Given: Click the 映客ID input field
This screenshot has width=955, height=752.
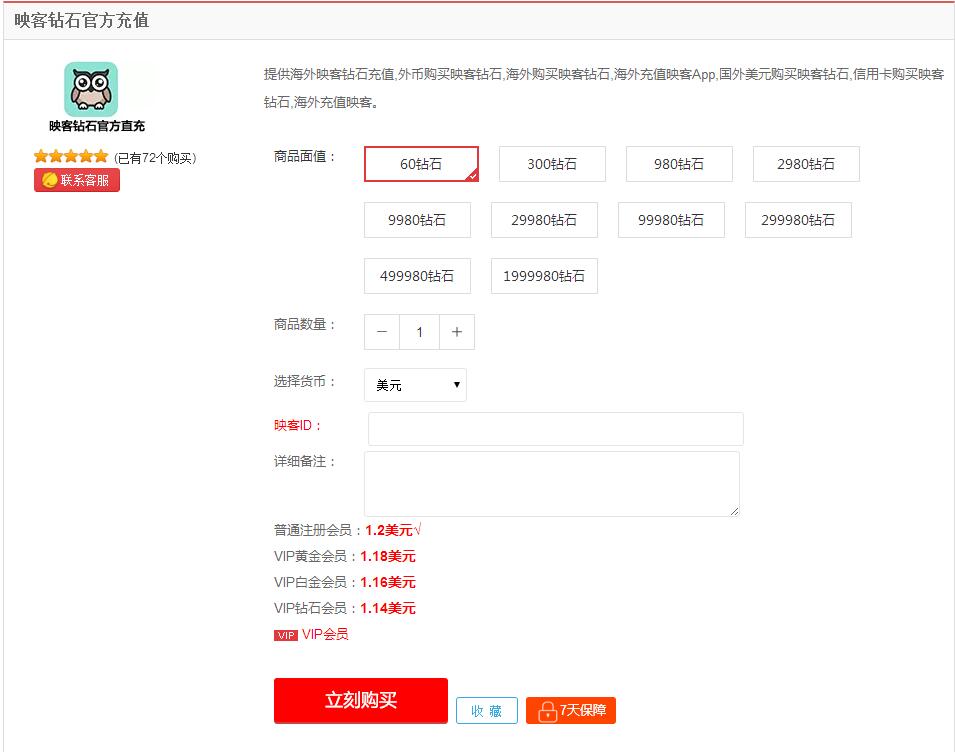Looking at the screenshot, I should coord(555,429).
